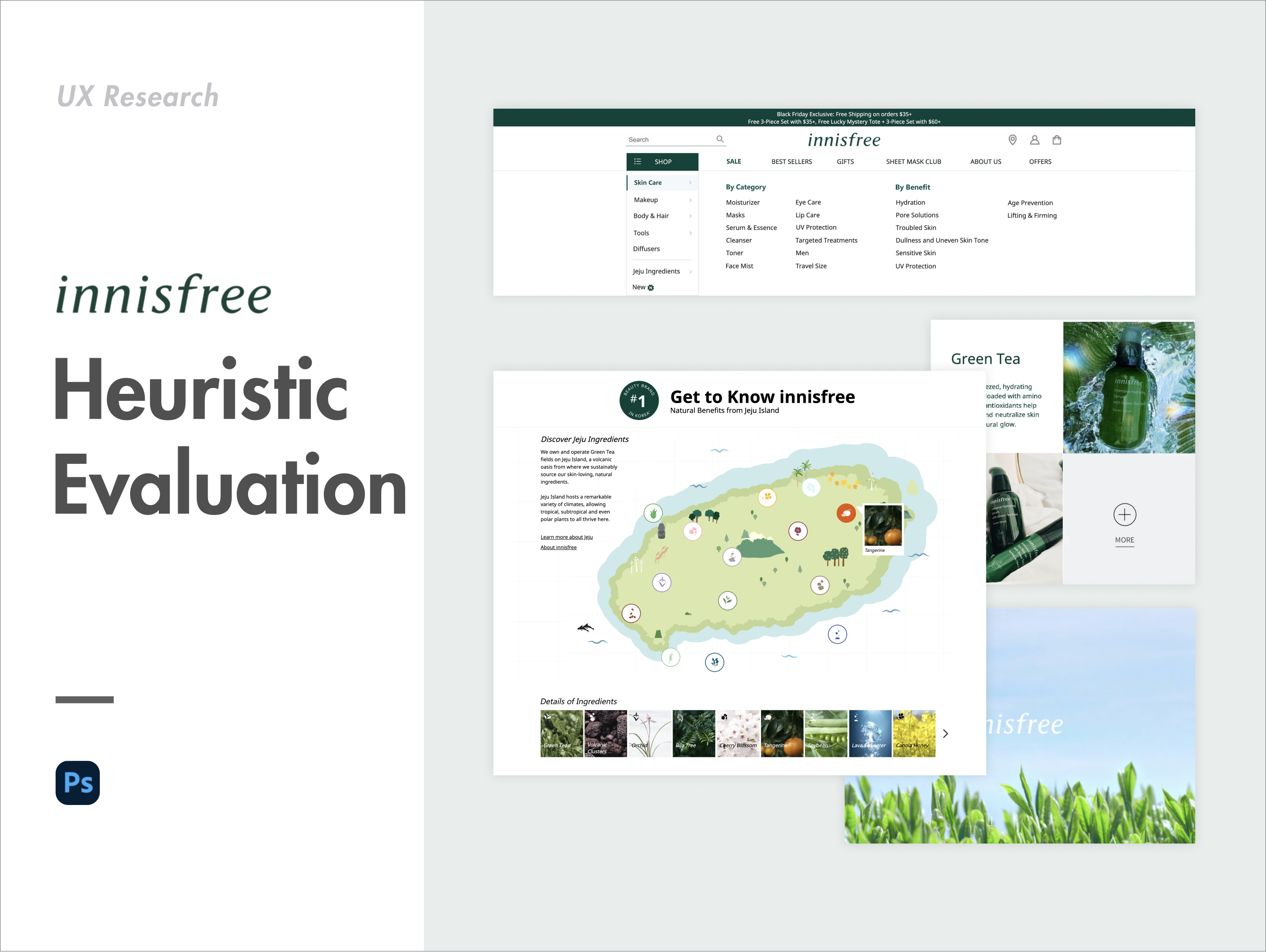Screen dimensions: 1266x952
Task: Open the store locator pin icon
Action: point(1012,140)
